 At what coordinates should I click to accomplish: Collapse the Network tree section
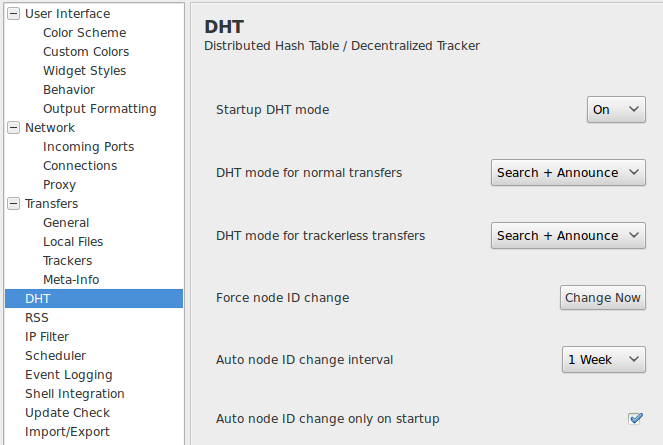[x=14, y=127]
